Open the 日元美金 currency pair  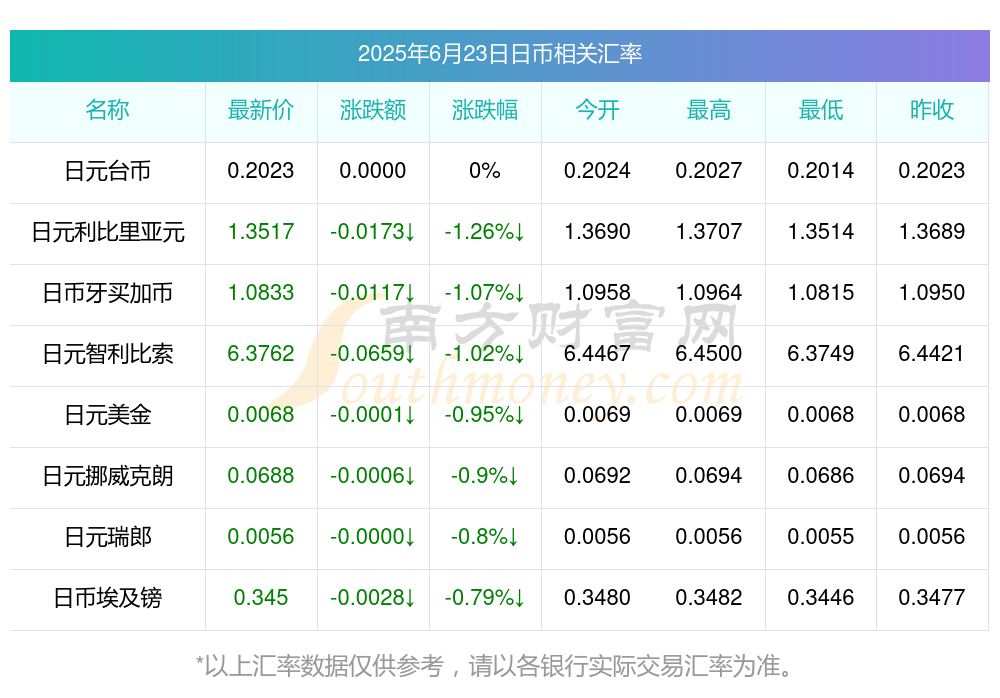click(x=108, y=415)
